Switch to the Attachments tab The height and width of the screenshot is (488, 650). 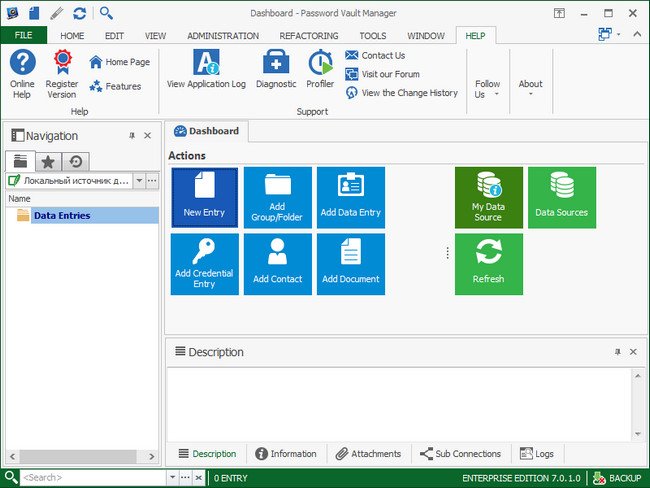pos(368,454)
